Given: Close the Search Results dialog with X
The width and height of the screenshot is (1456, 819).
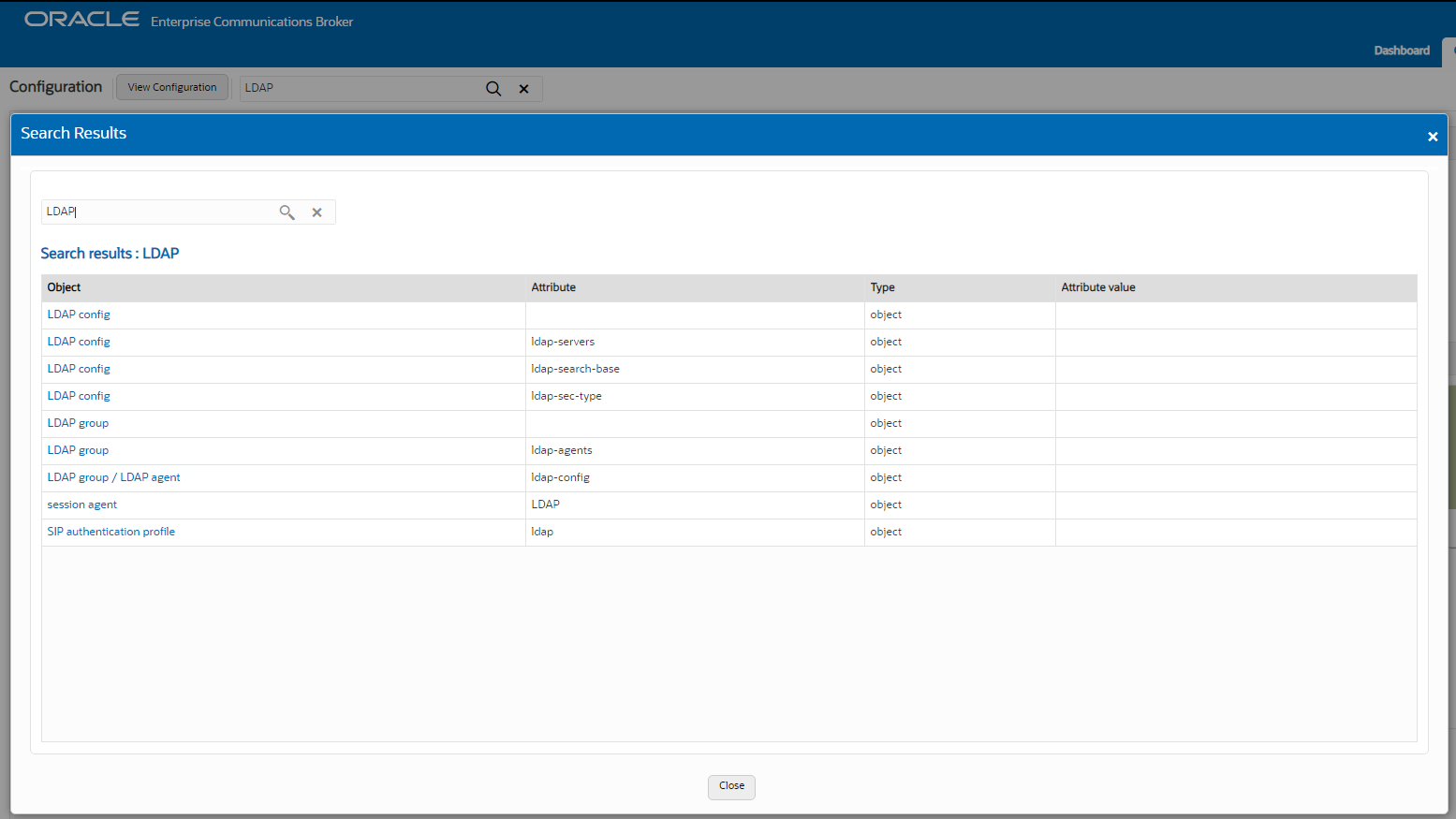Looking at the screenshot, I should [1433, 137].
